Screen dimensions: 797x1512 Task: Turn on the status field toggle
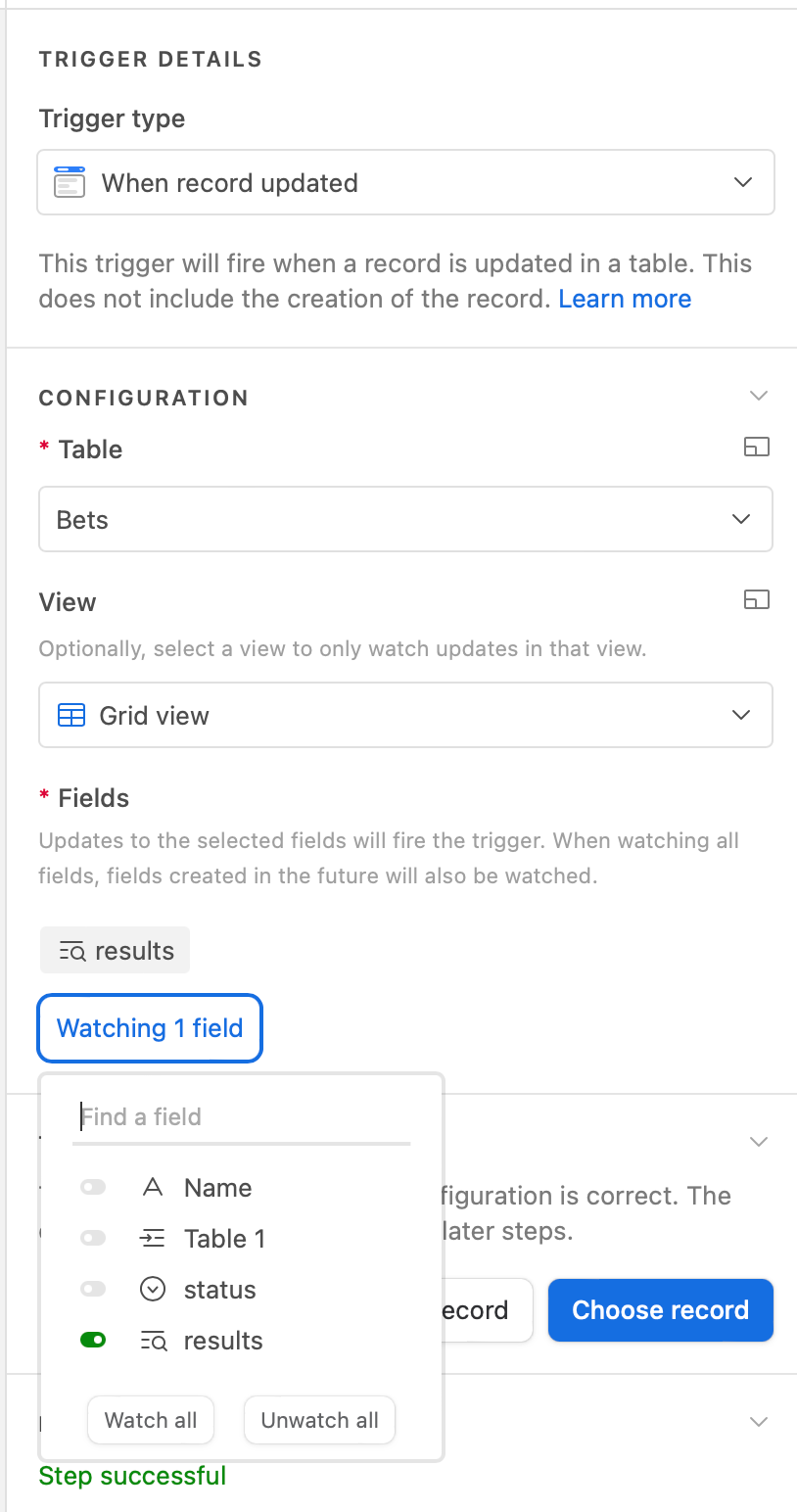pos(93,1290)
